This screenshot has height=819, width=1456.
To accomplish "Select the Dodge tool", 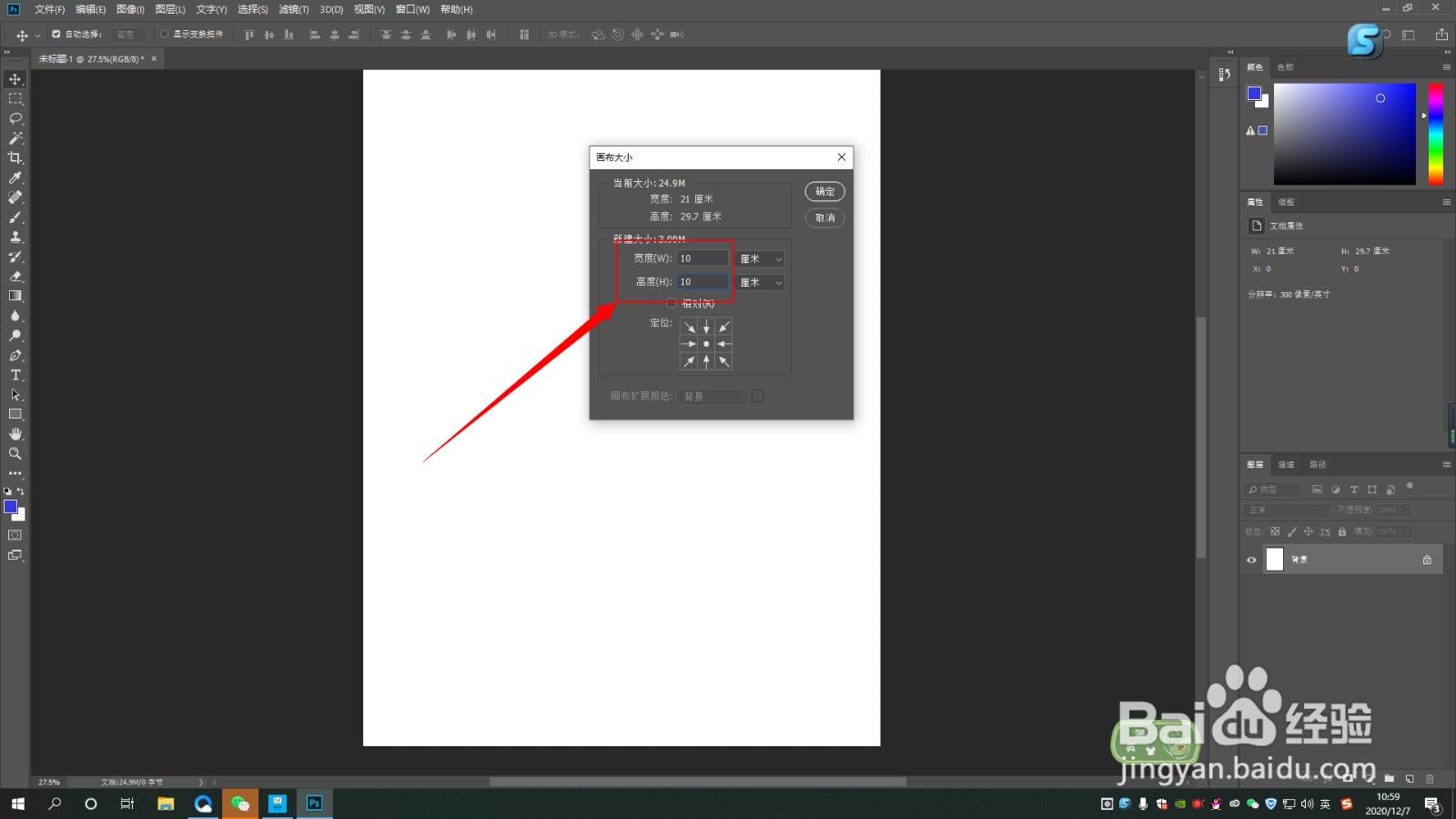I will [x=15, y=336].
